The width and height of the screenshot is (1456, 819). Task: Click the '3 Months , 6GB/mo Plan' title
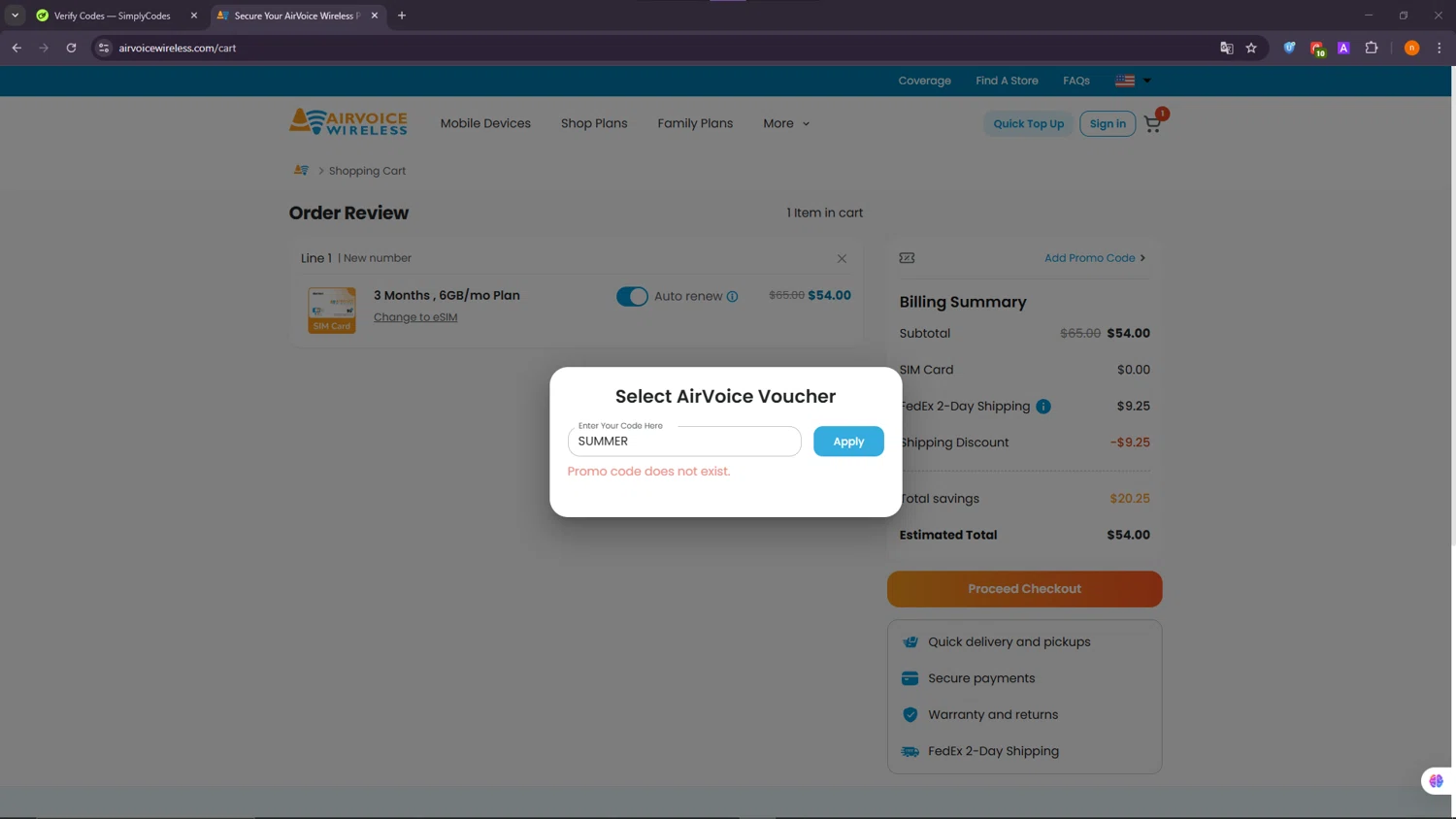(447, 295)
